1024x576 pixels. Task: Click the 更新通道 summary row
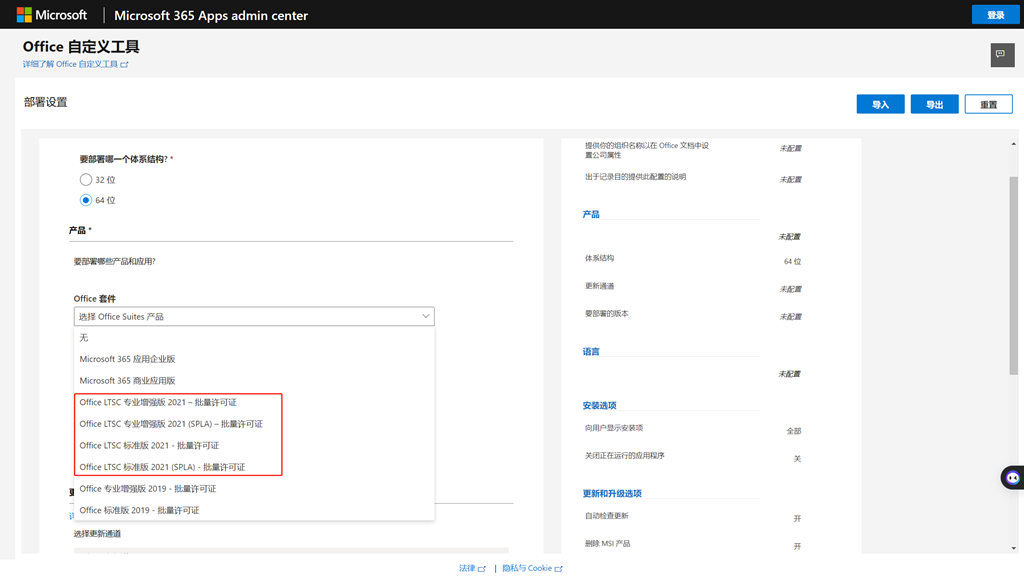coord(693,287)
